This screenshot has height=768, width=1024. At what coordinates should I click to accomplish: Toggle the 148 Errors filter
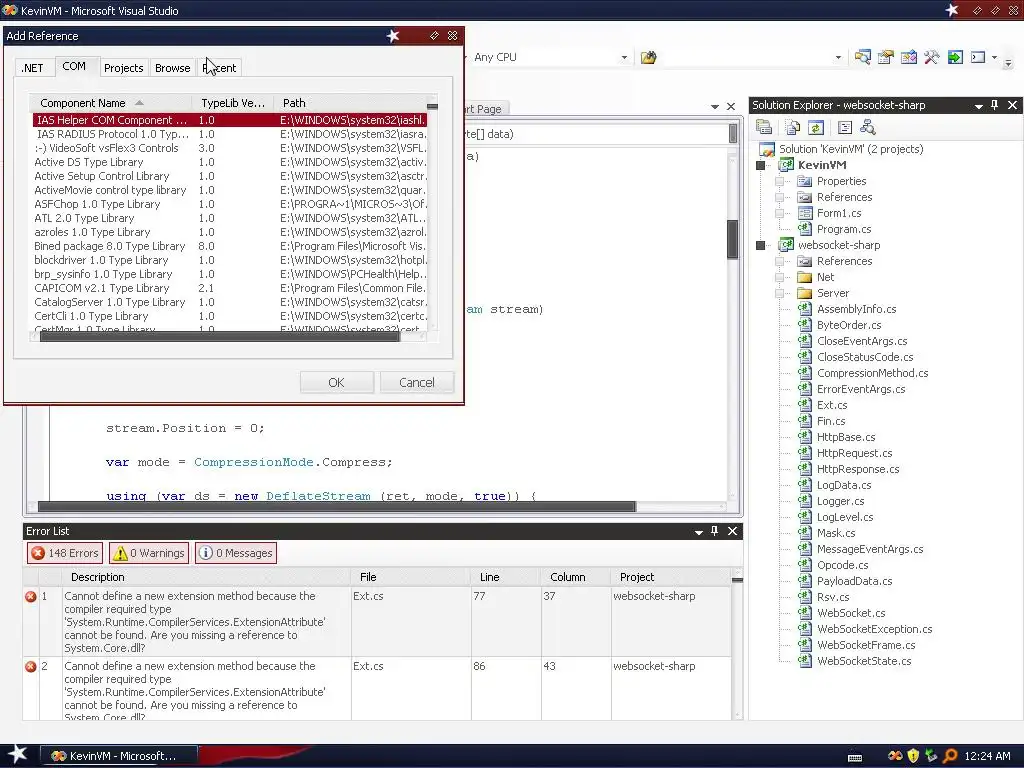[x=65, y=553]
